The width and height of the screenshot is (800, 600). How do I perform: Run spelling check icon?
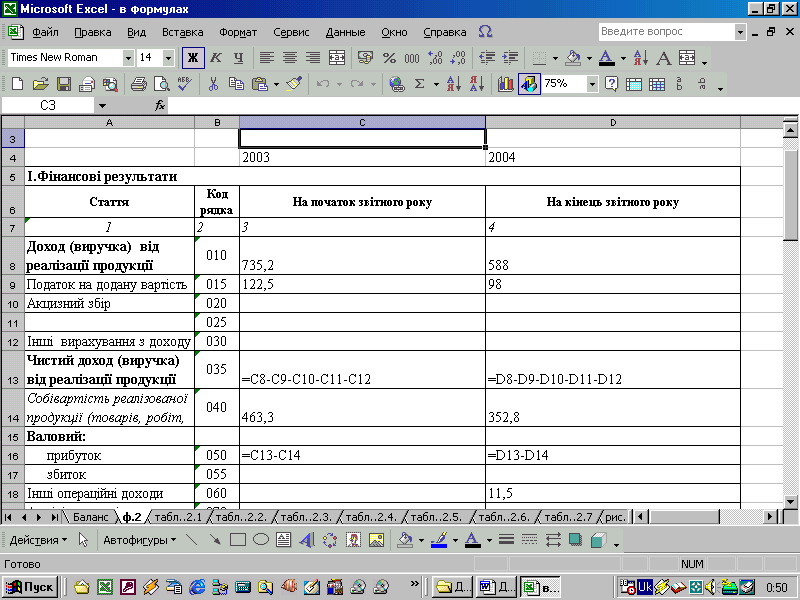pyautogui.click(x=185, y=84)
